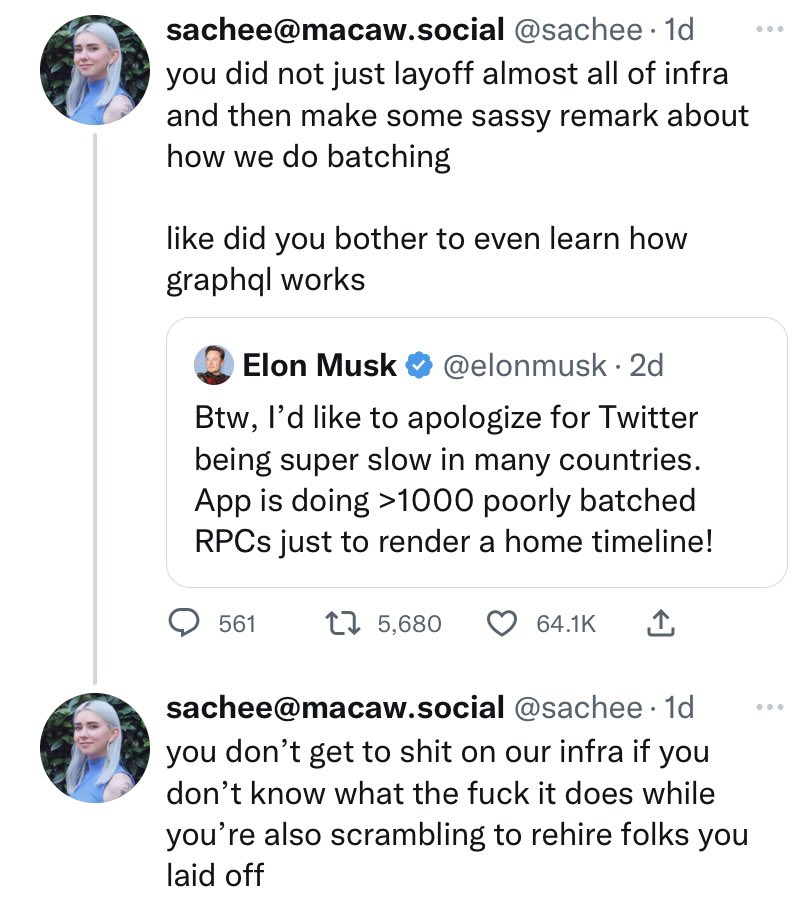The image size is (800, 902).
Task: Click sachee@macaw.social name on the bottom tweet
Action: 334,708
